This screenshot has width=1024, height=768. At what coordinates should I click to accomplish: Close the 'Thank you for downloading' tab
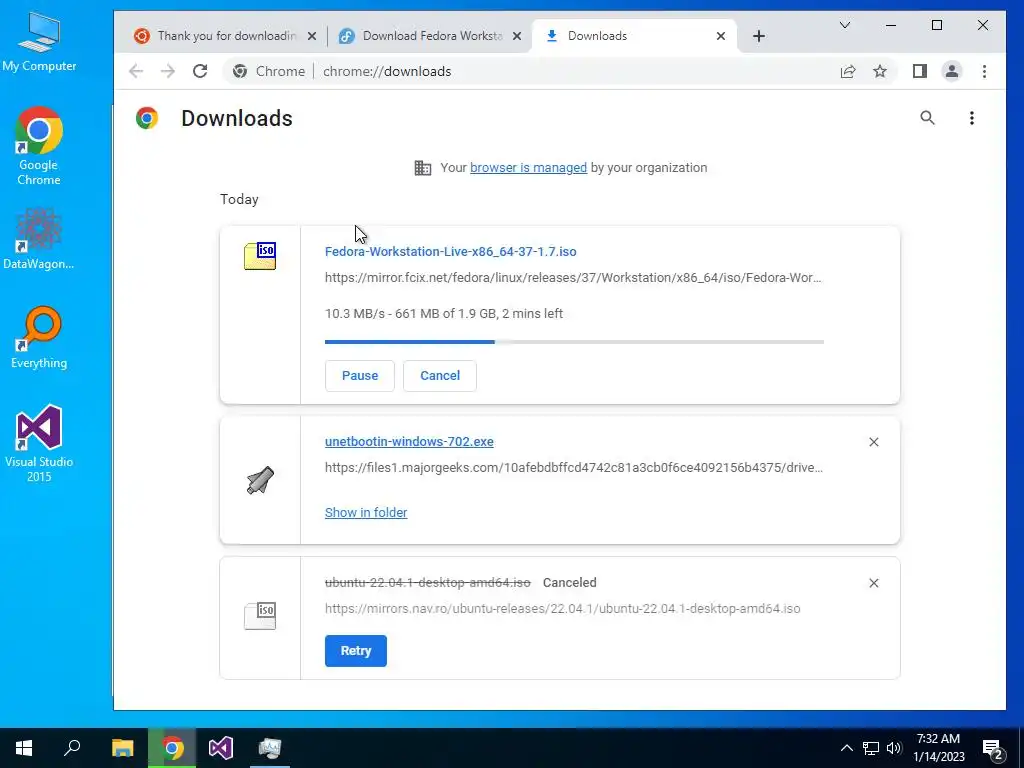(x=312, y=36)
